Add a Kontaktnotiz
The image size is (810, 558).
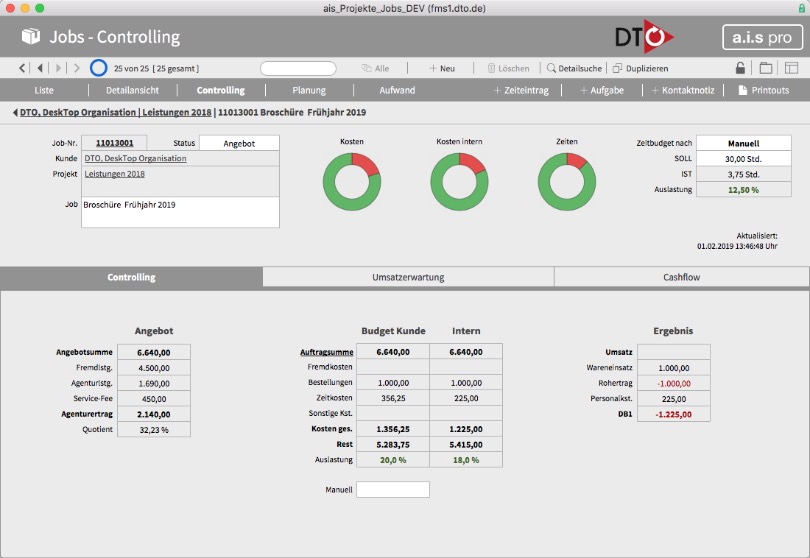point(683,90)
